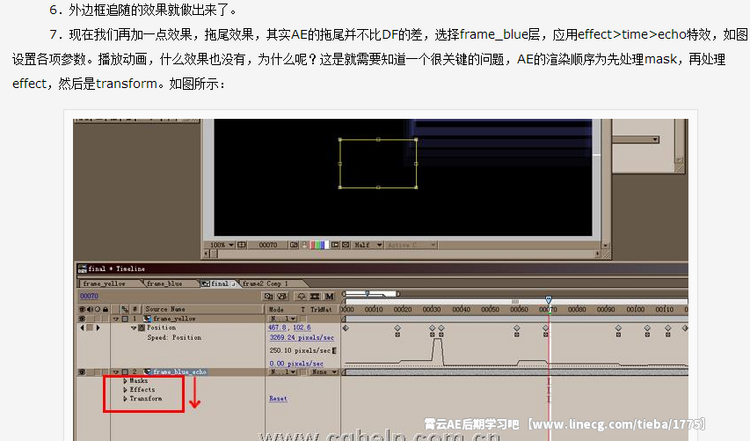Open the Half resolution dropdown
The image size is (750, 441).
point(367,245)
